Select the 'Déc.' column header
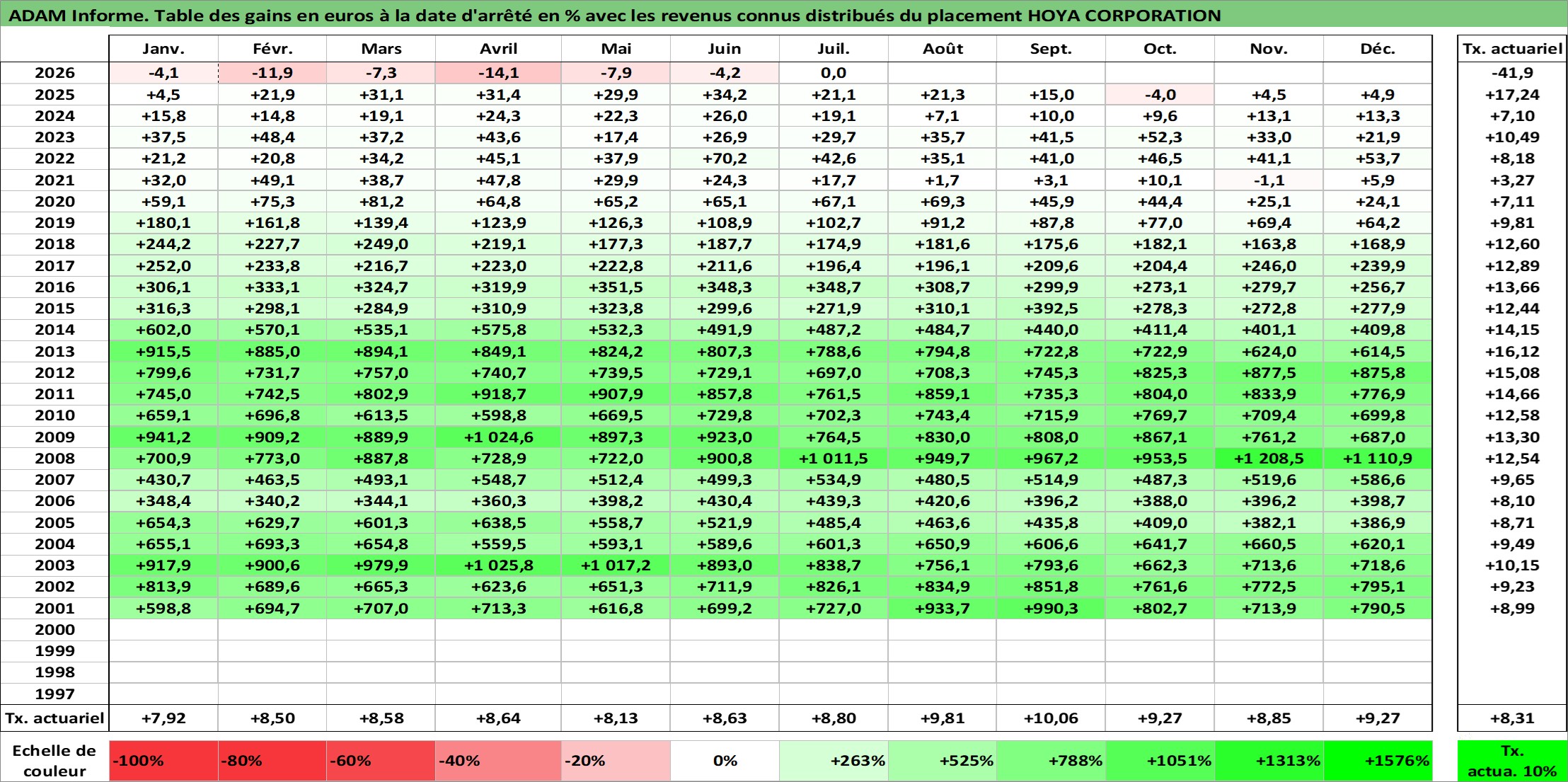1568x782 pixels. pos(1378,49)
